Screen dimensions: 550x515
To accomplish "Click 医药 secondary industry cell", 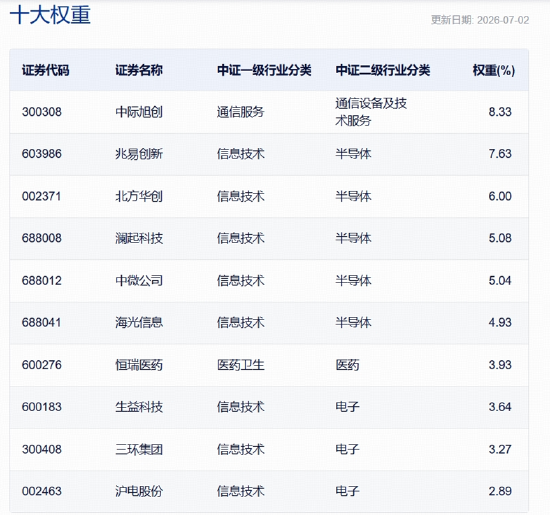I will click(347, 365).
